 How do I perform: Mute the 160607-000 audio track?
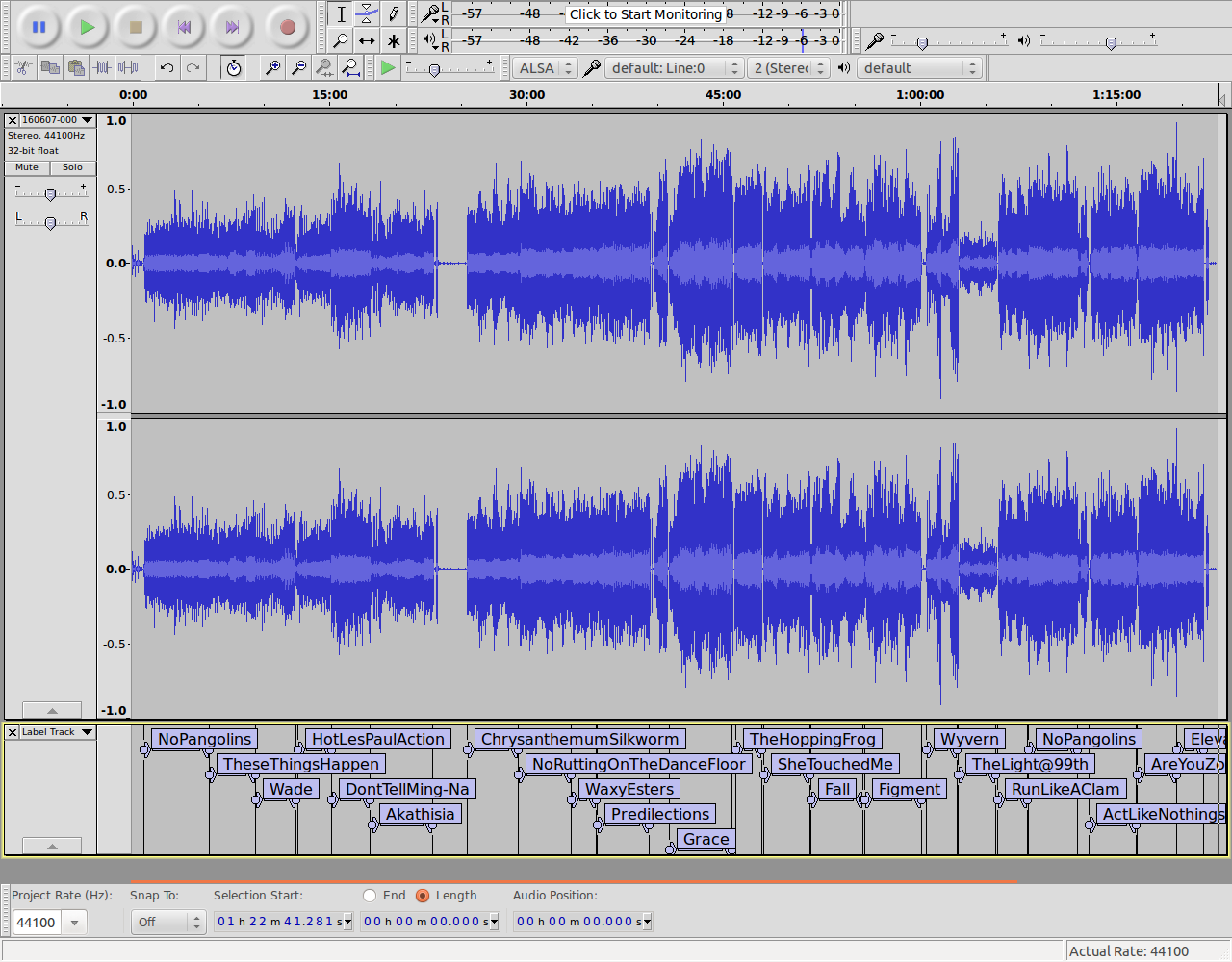point(27,167)
